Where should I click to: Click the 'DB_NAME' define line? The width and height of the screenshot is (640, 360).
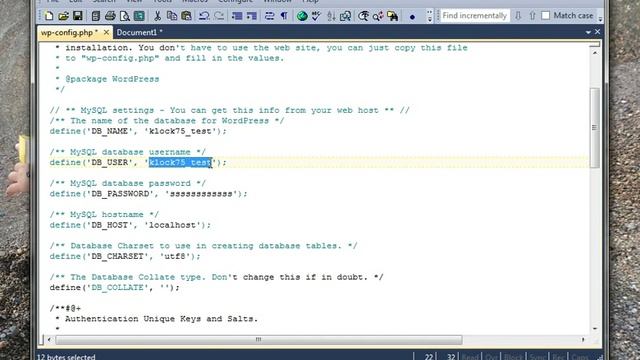pos(138,131)
